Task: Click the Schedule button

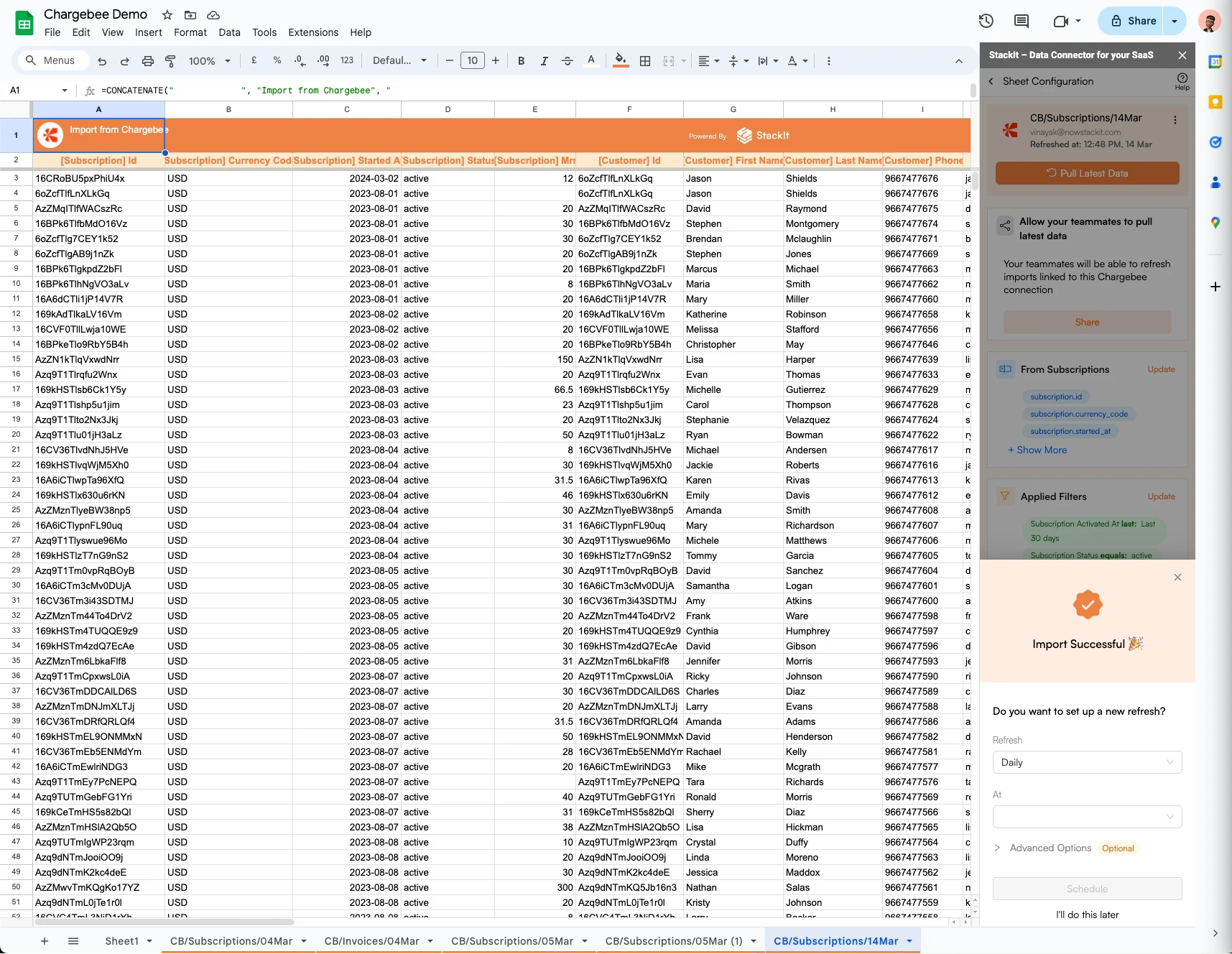Action: [x=1087, y=889]
